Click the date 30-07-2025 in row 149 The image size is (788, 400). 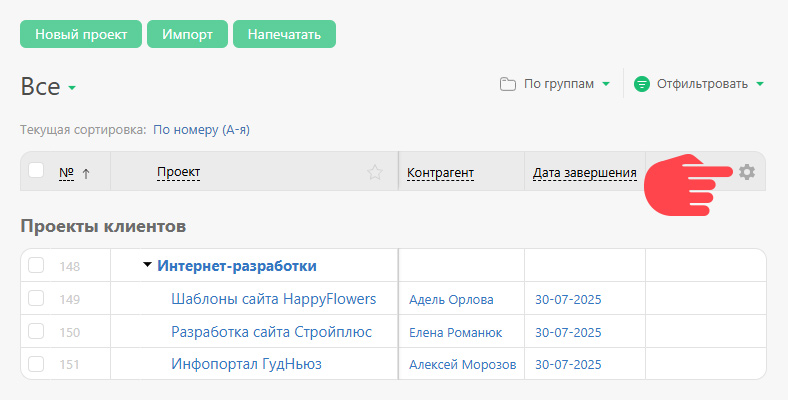pos(568,300)
